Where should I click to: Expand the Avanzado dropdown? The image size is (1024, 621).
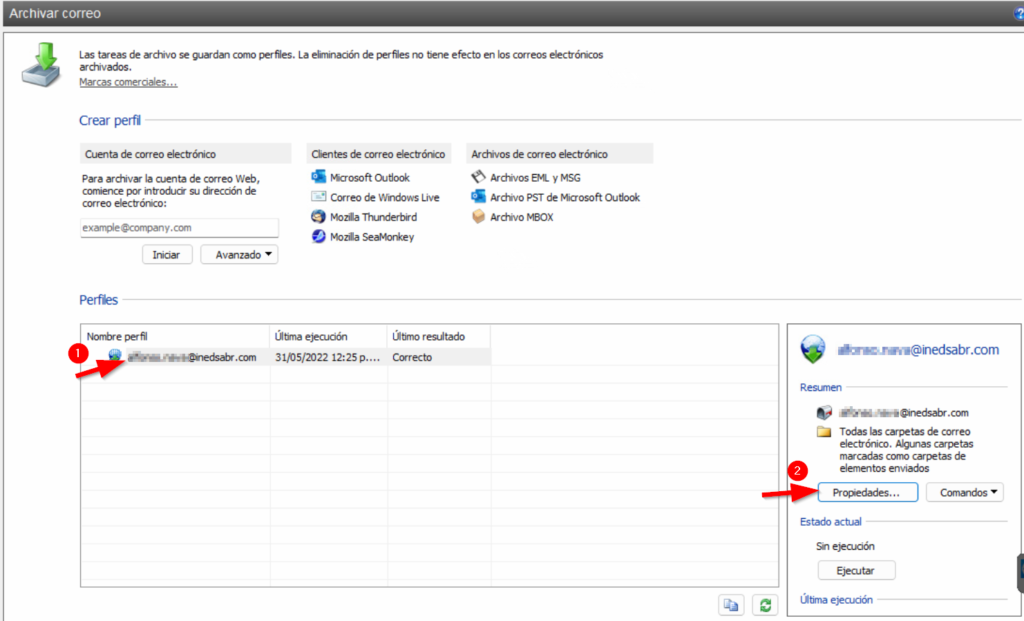pyautogui.click(x=239, y=255)
